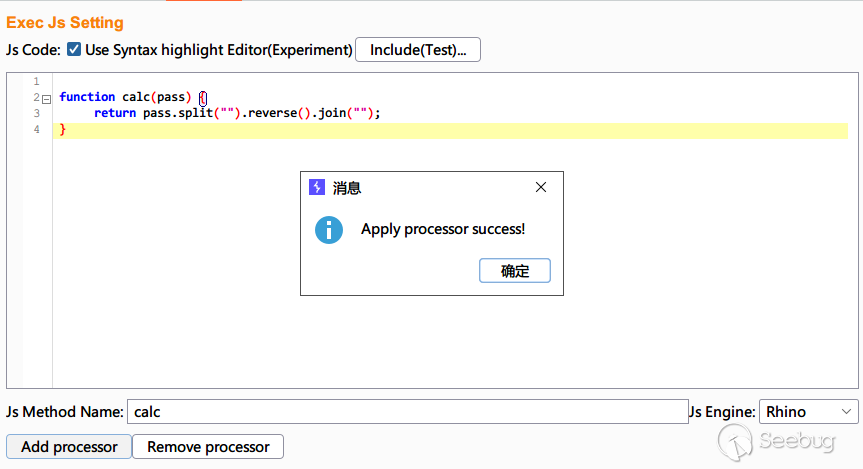Click the Apply processor success! message text

tap(443, 229)
